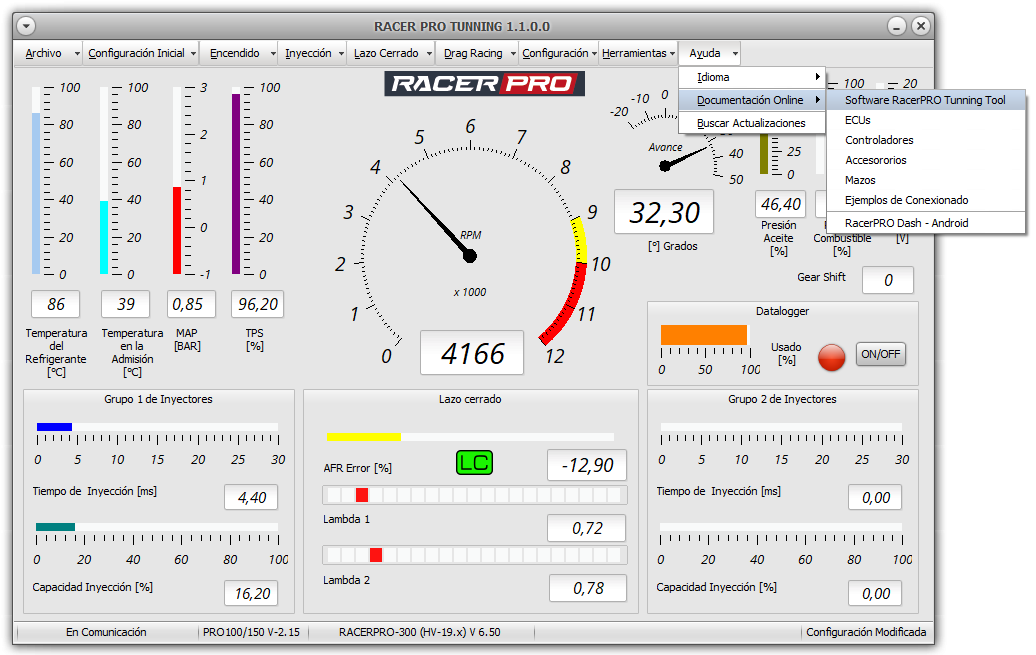Click the TPS value 96,20

258,304
